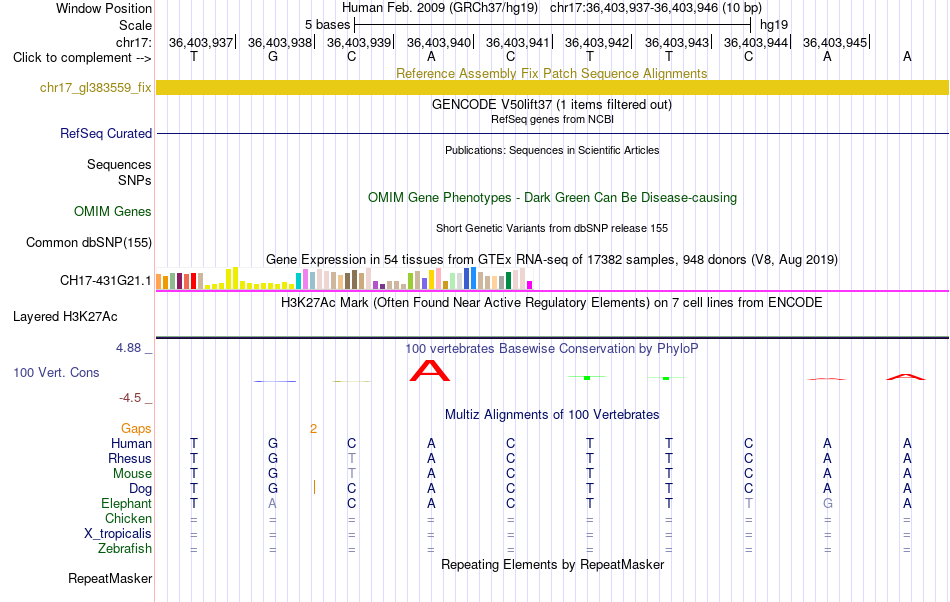Click the Elephant alignment row label

pos(126,503)
